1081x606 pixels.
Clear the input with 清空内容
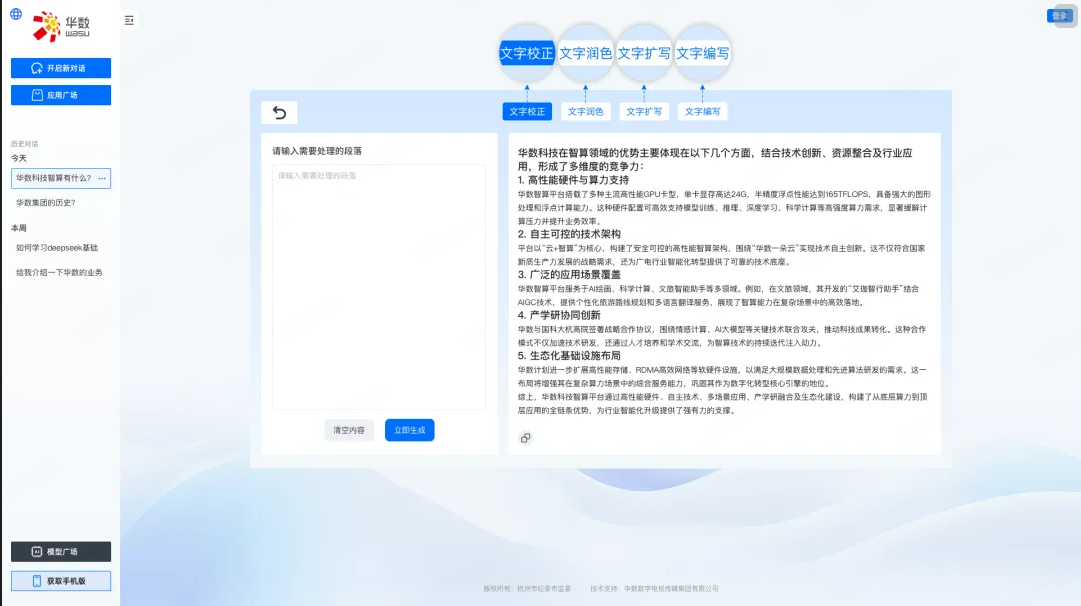[x=349, y=430]
